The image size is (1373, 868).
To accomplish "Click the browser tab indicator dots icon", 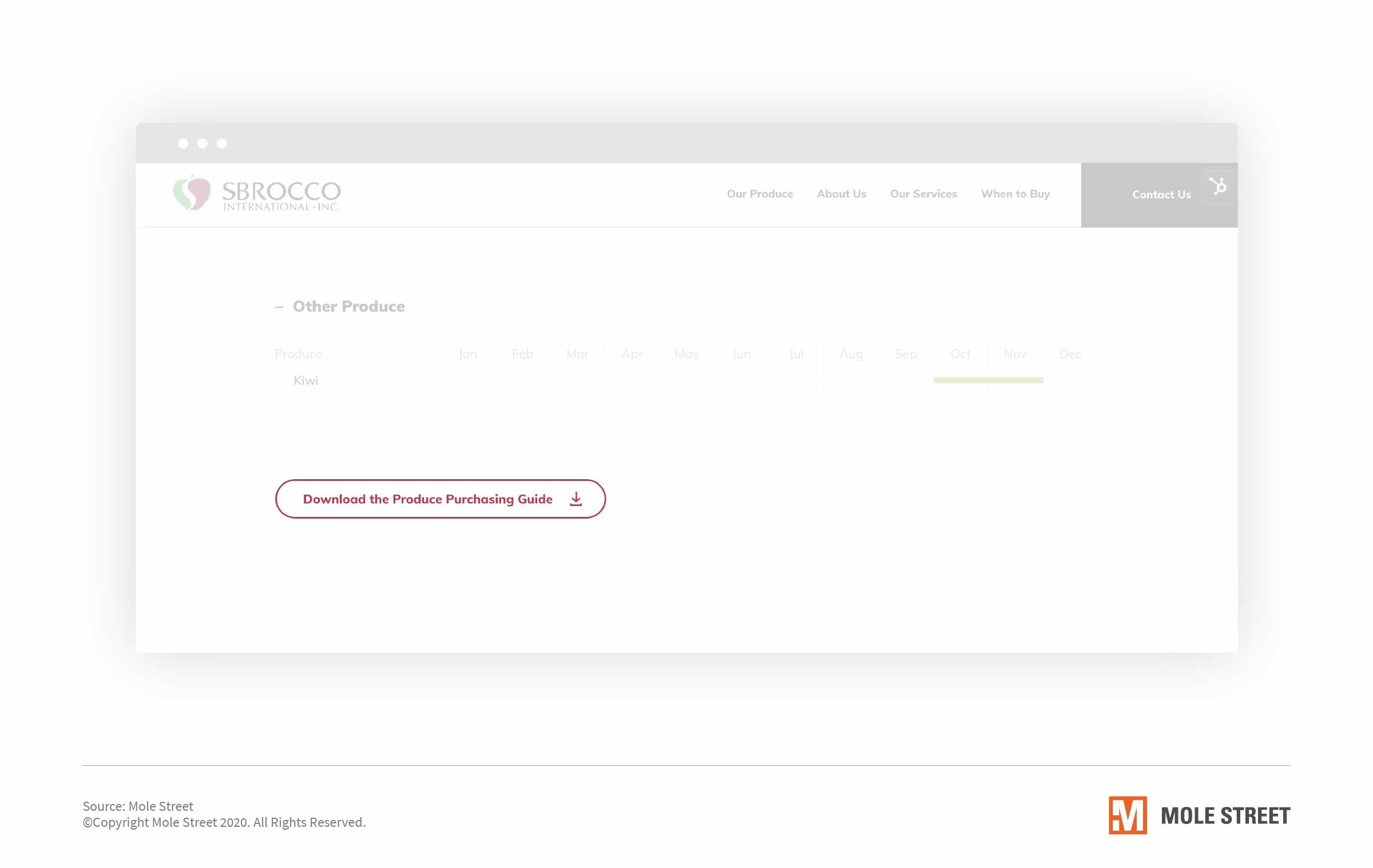I will click(201, 142).
